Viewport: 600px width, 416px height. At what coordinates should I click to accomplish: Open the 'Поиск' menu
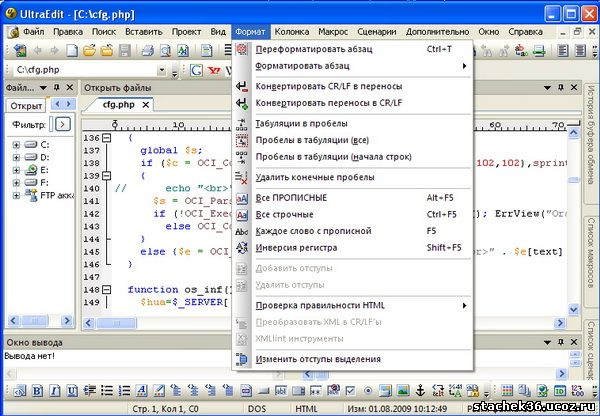click(x=104, y=32)
